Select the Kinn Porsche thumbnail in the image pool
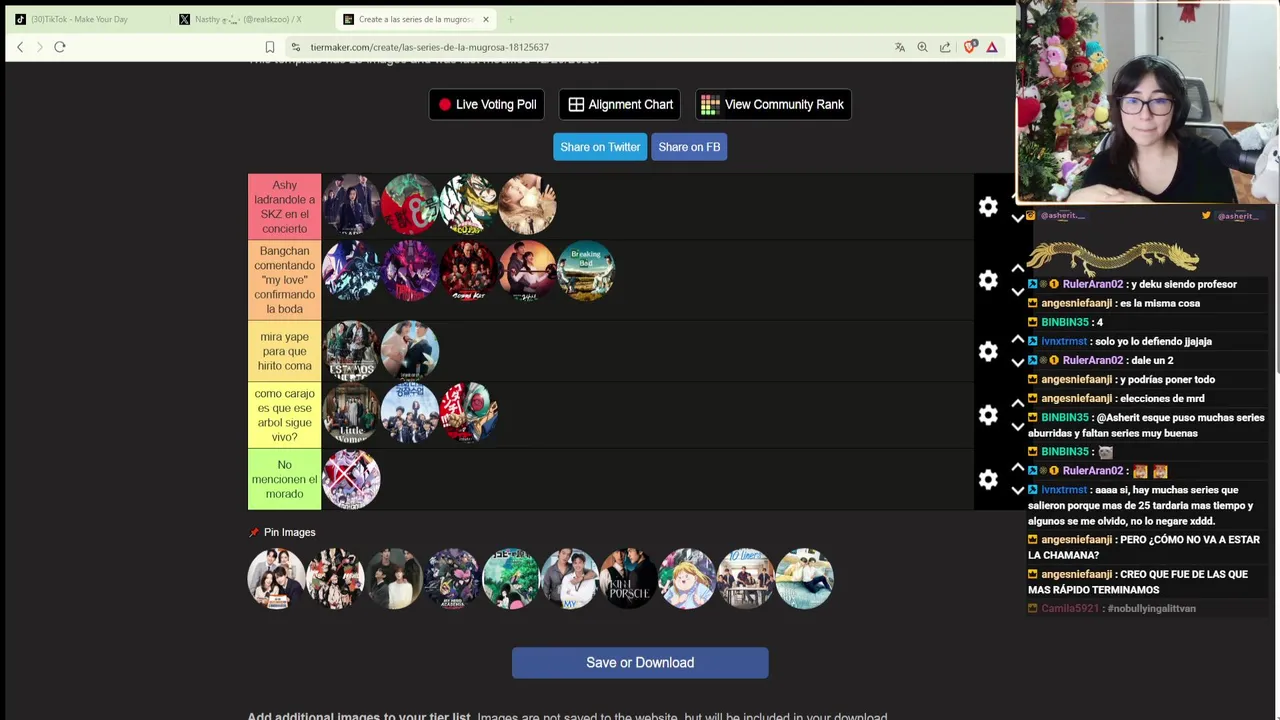The image size is (1280, 720). pos(629,578)
